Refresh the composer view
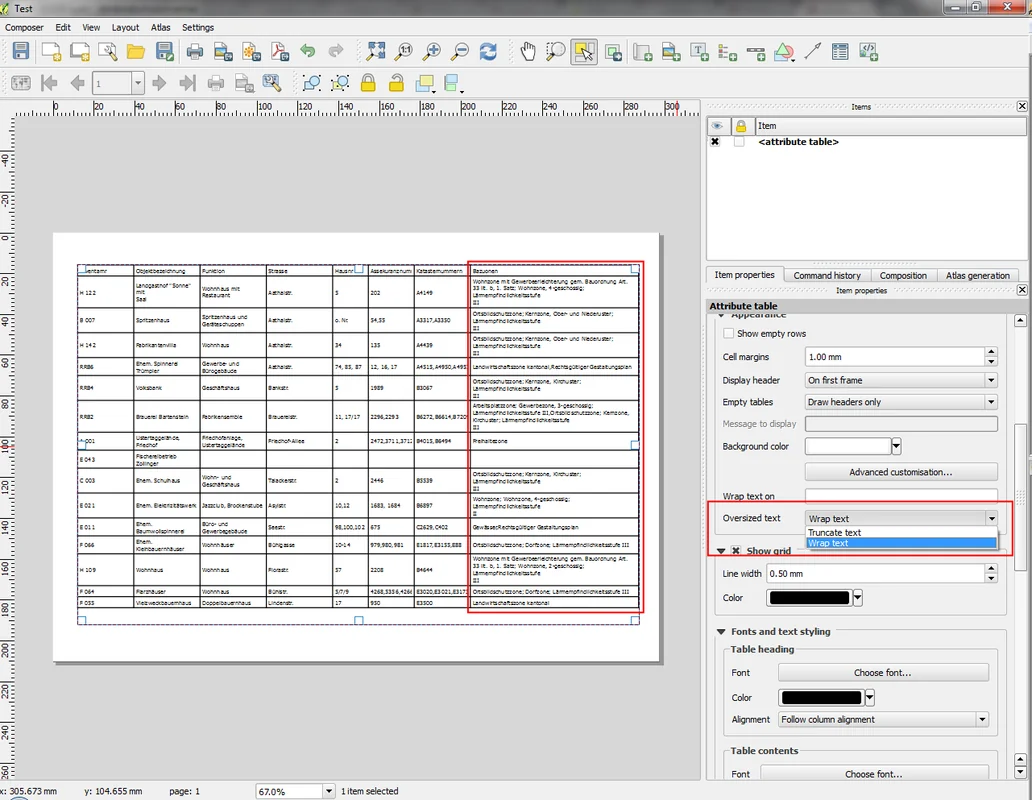Image resolution: width=1032 pixels, height=800 pixels. pyautogui.click(x=488, y=51)
